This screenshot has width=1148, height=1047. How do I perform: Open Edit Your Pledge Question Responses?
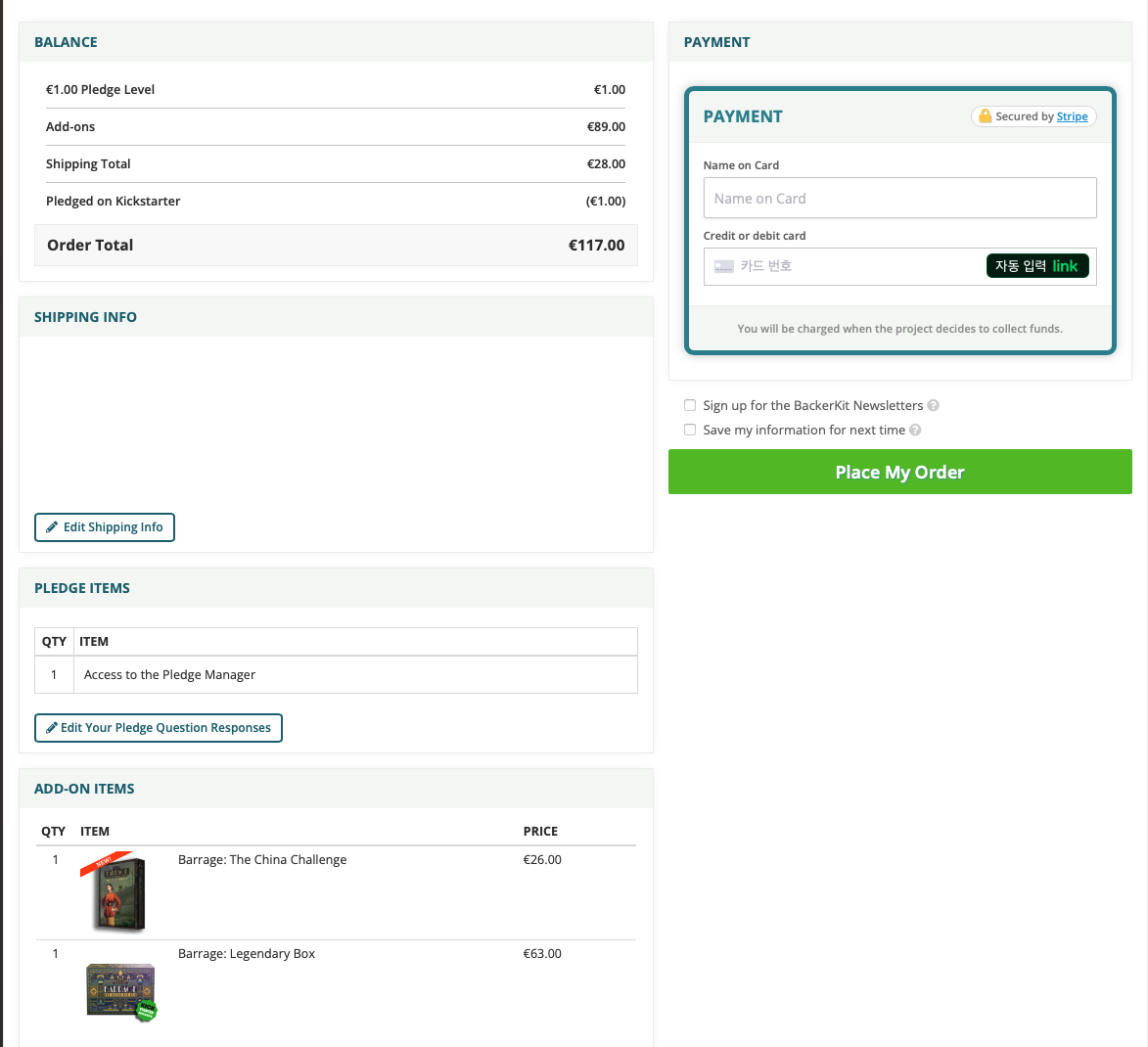click(x=159, y=728)
